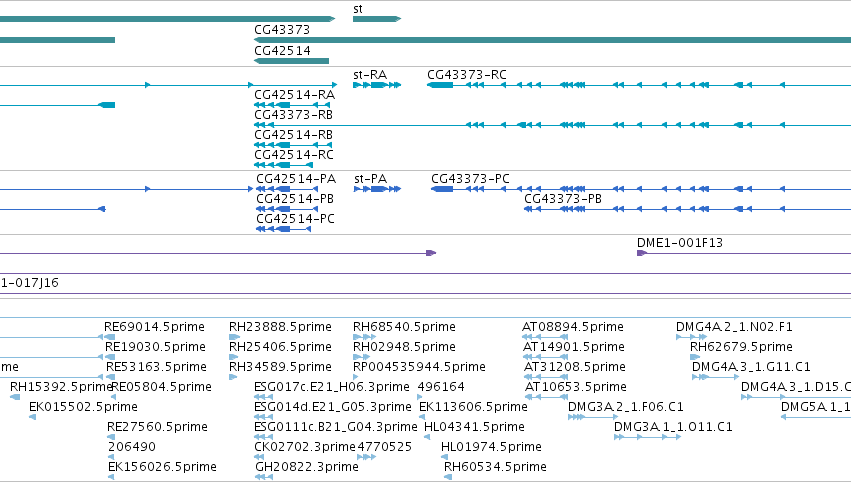Select the 4770525 feature label
Image resolution: width=851 pixels, height=482 pixels.
point(385,447)
